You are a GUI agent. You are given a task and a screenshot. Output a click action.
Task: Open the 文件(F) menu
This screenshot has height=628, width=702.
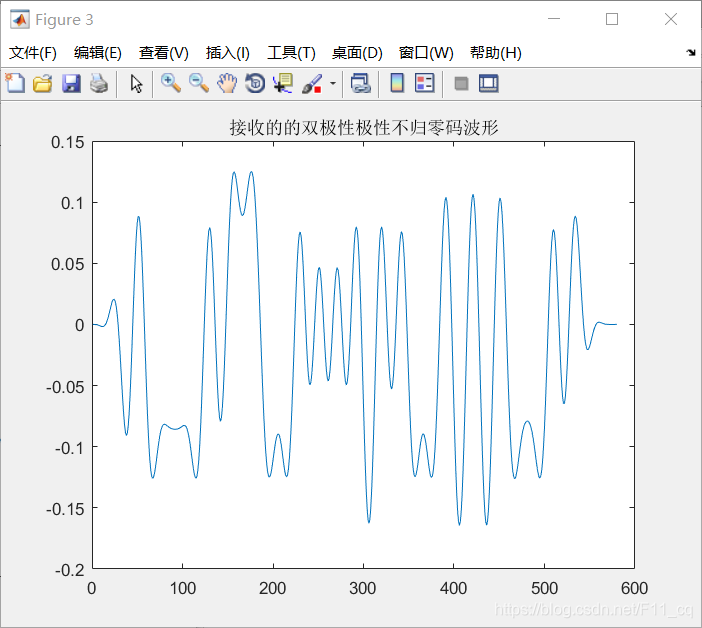pyautogui.click(x=33, y=53)
